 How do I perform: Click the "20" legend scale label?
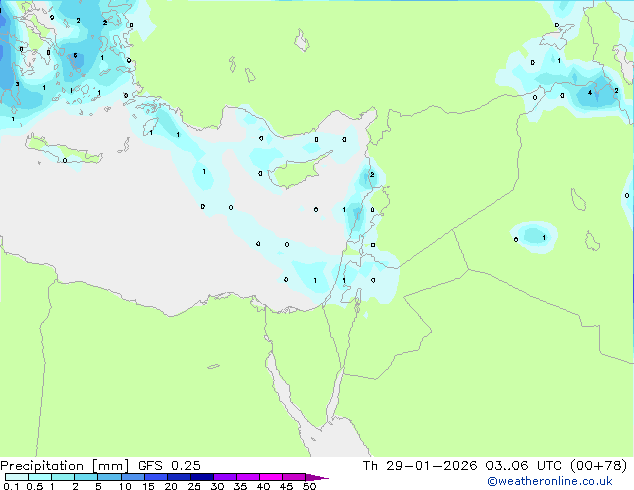click(171, 486)
